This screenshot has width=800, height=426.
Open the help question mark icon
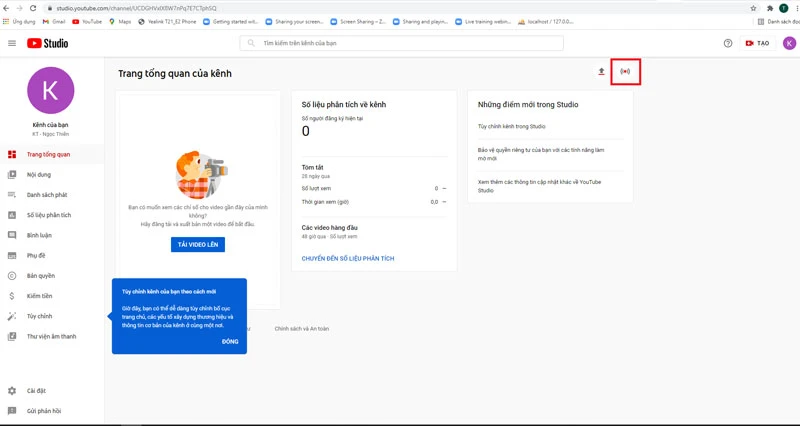coord(728,43)
